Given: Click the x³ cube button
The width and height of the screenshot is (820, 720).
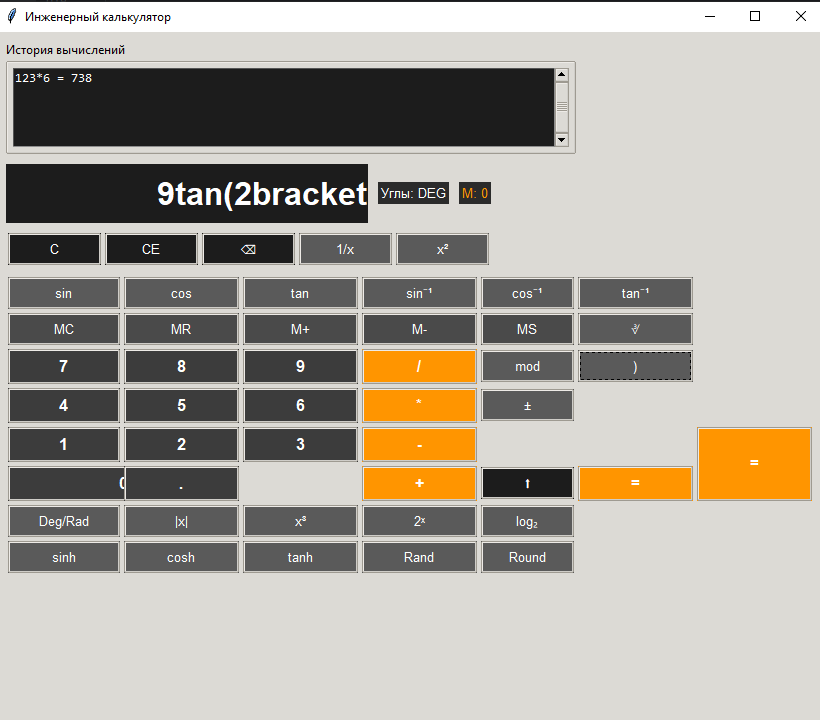Looking at the screenshot, I should pyautogui.click(x=300, y=521).
